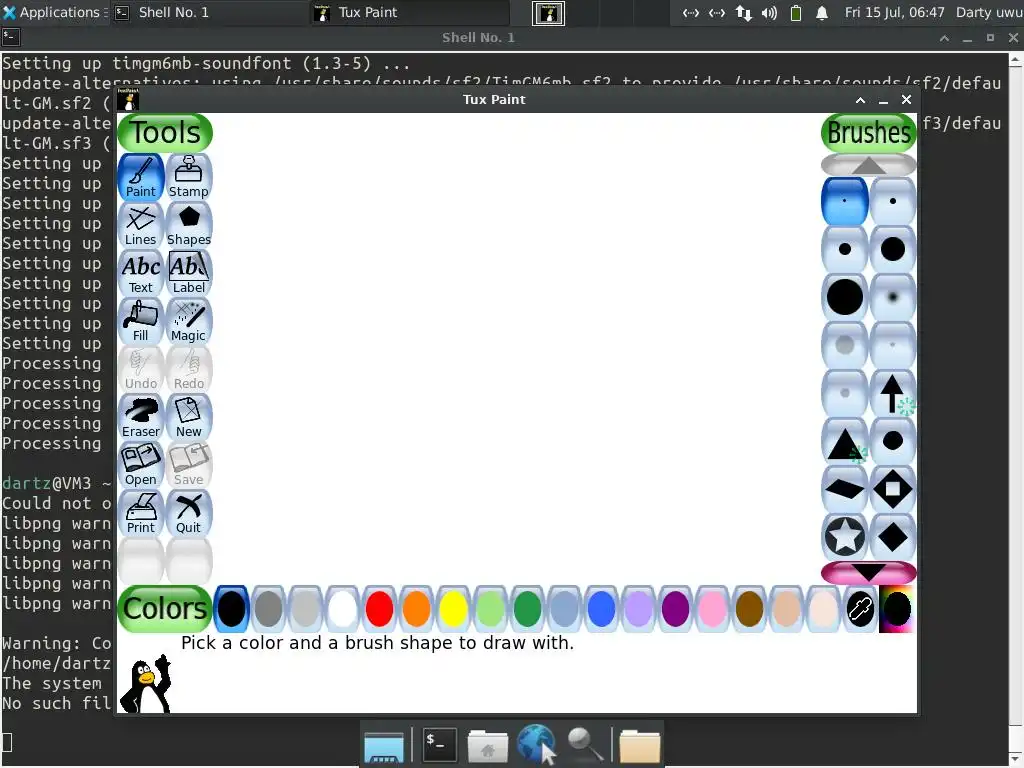Select the lavender color swatch
This screenshot has height=768, width=1024.
tap(638, 609)
